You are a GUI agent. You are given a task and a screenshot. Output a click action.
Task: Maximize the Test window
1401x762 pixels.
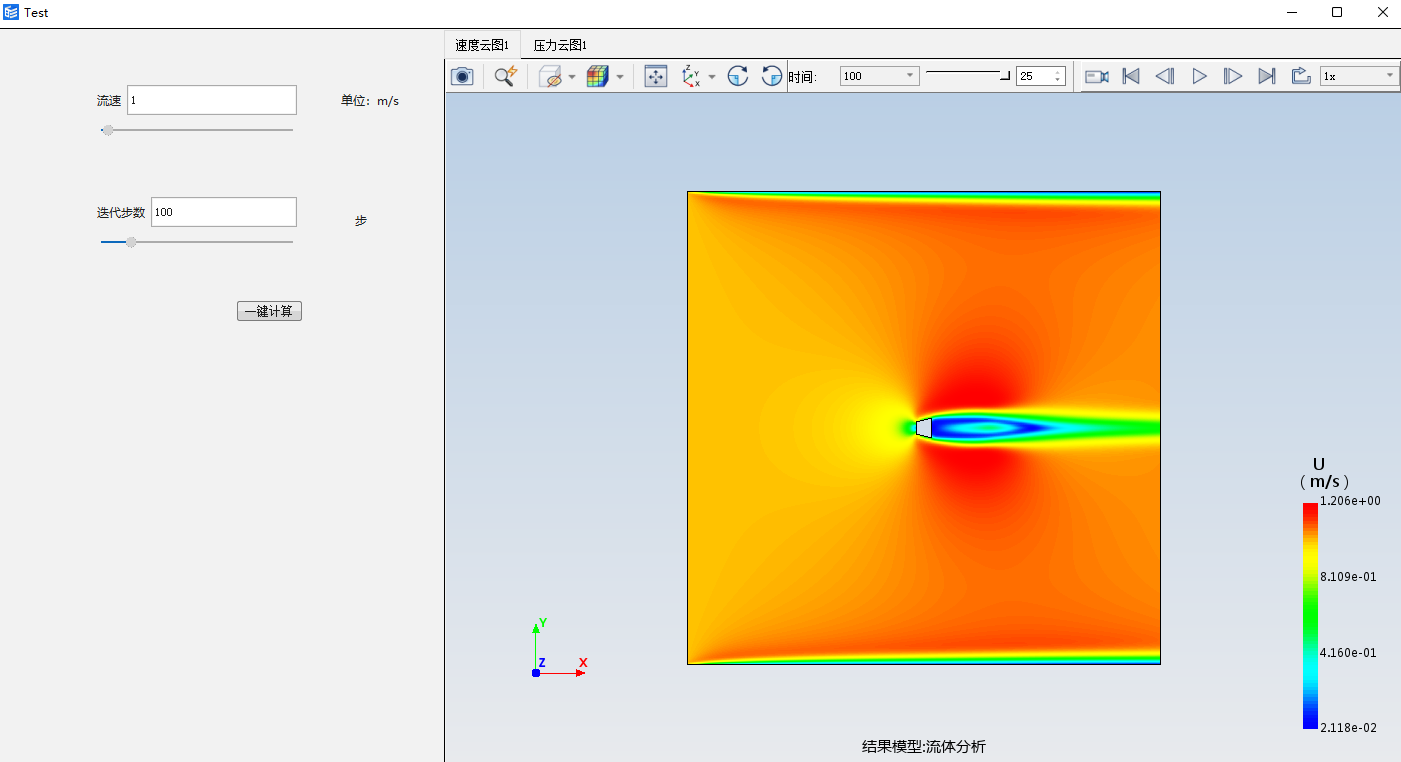1337,13
